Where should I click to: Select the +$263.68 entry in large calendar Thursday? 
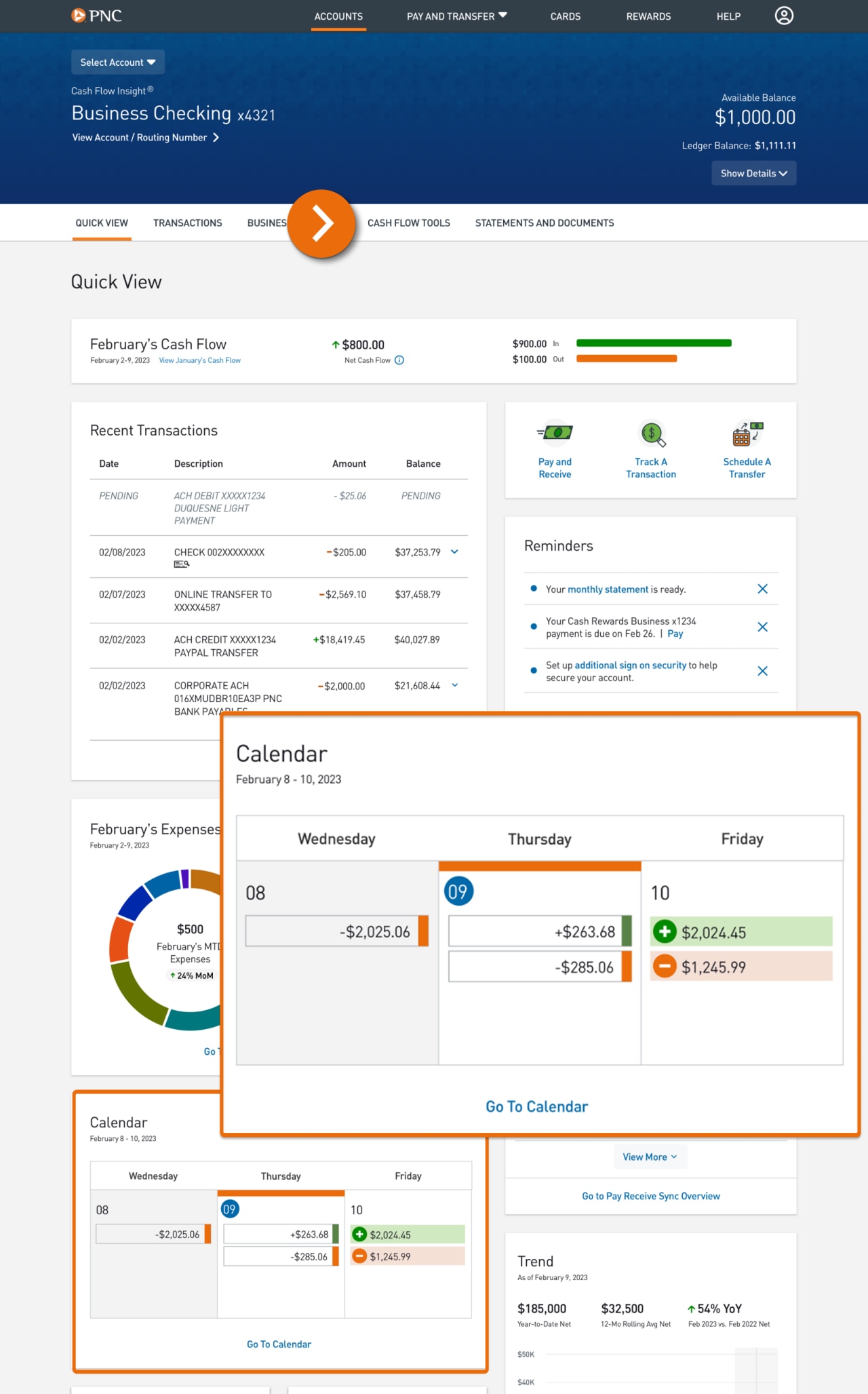coord(540,931)
